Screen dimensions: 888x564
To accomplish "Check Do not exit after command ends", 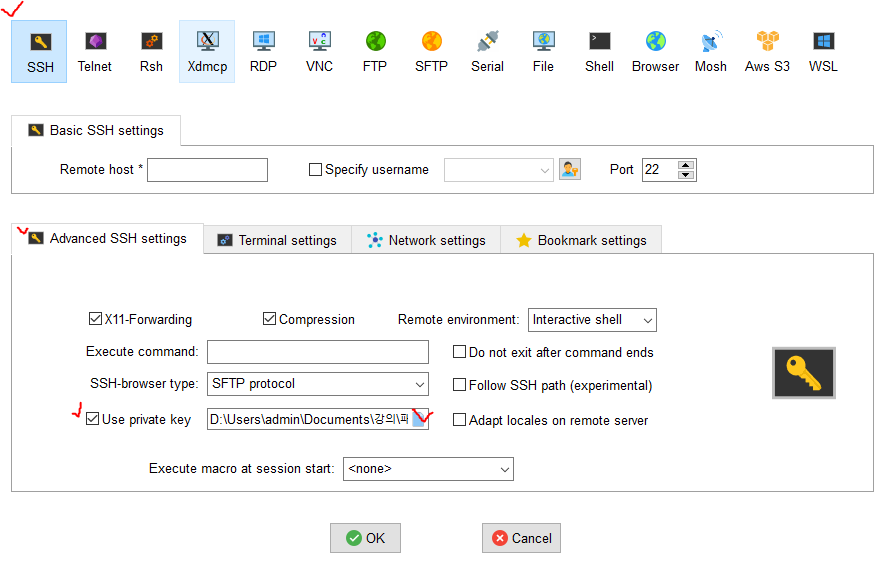I will click(x=459, y=352).
